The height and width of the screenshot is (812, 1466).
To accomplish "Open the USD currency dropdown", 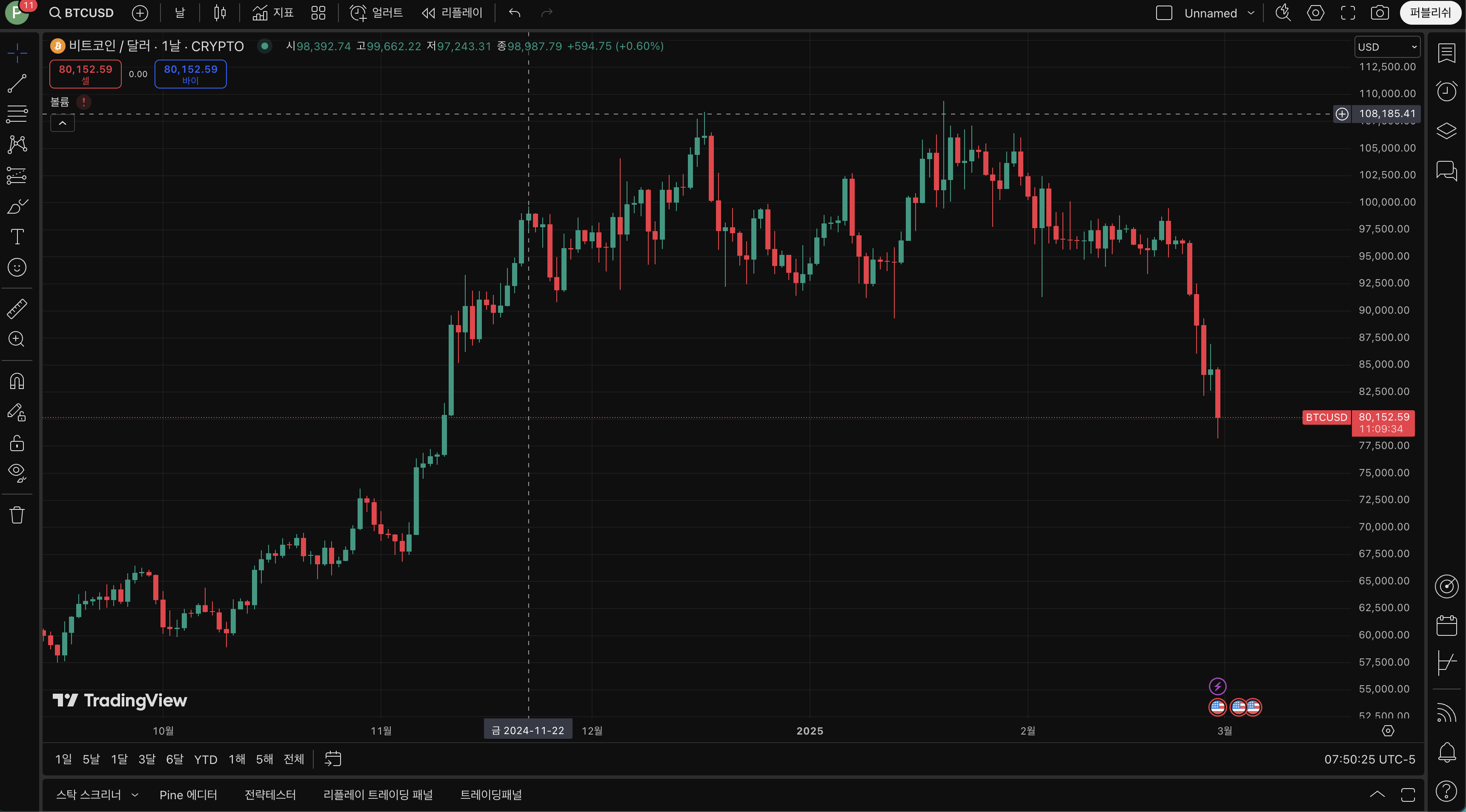I will click(x=1386, y=47).
